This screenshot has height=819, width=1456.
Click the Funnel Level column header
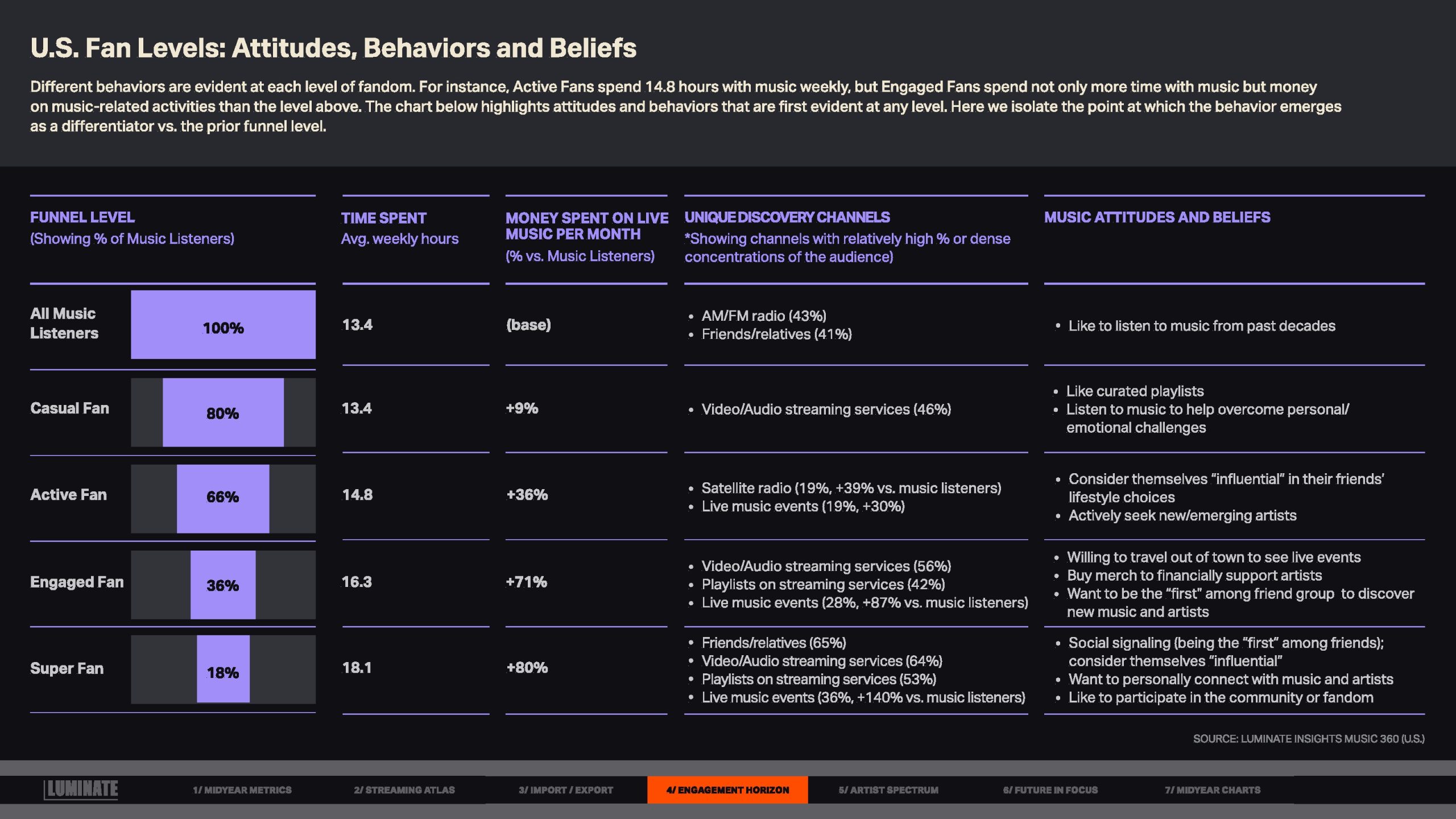click(x=82, y=217)
